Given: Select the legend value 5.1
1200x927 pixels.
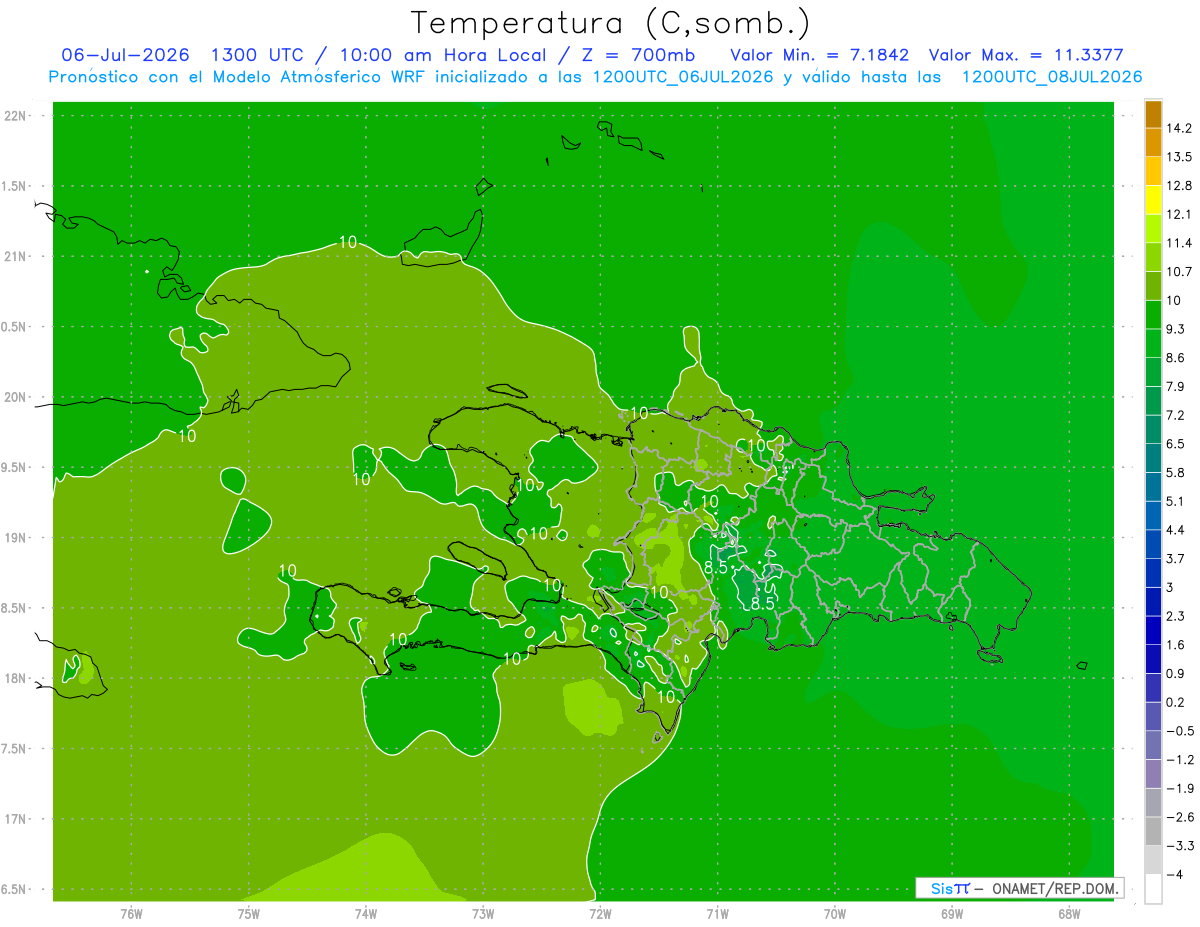Looking at the screenshot, I should 1175,501.
